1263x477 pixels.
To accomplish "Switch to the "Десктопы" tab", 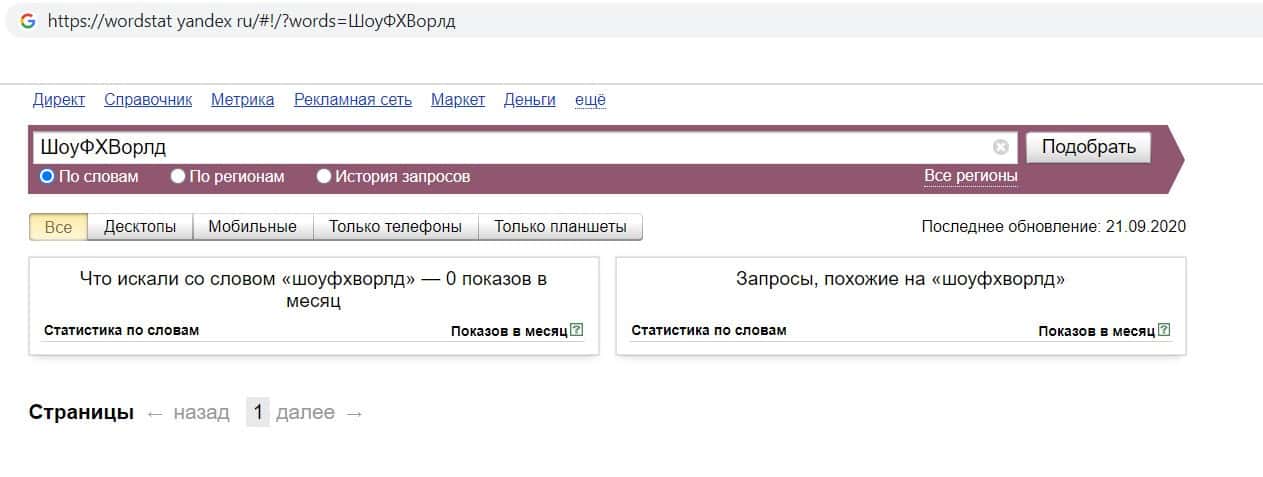I will (x=140, y=227).
